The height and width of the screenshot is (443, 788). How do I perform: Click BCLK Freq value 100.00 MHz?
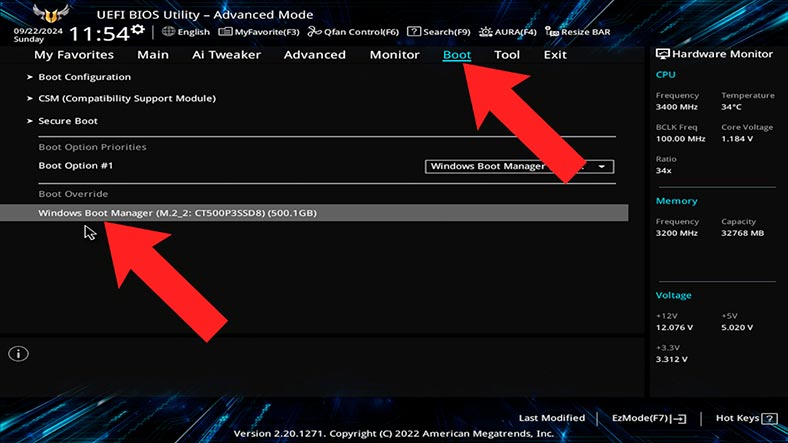[680, 139]
